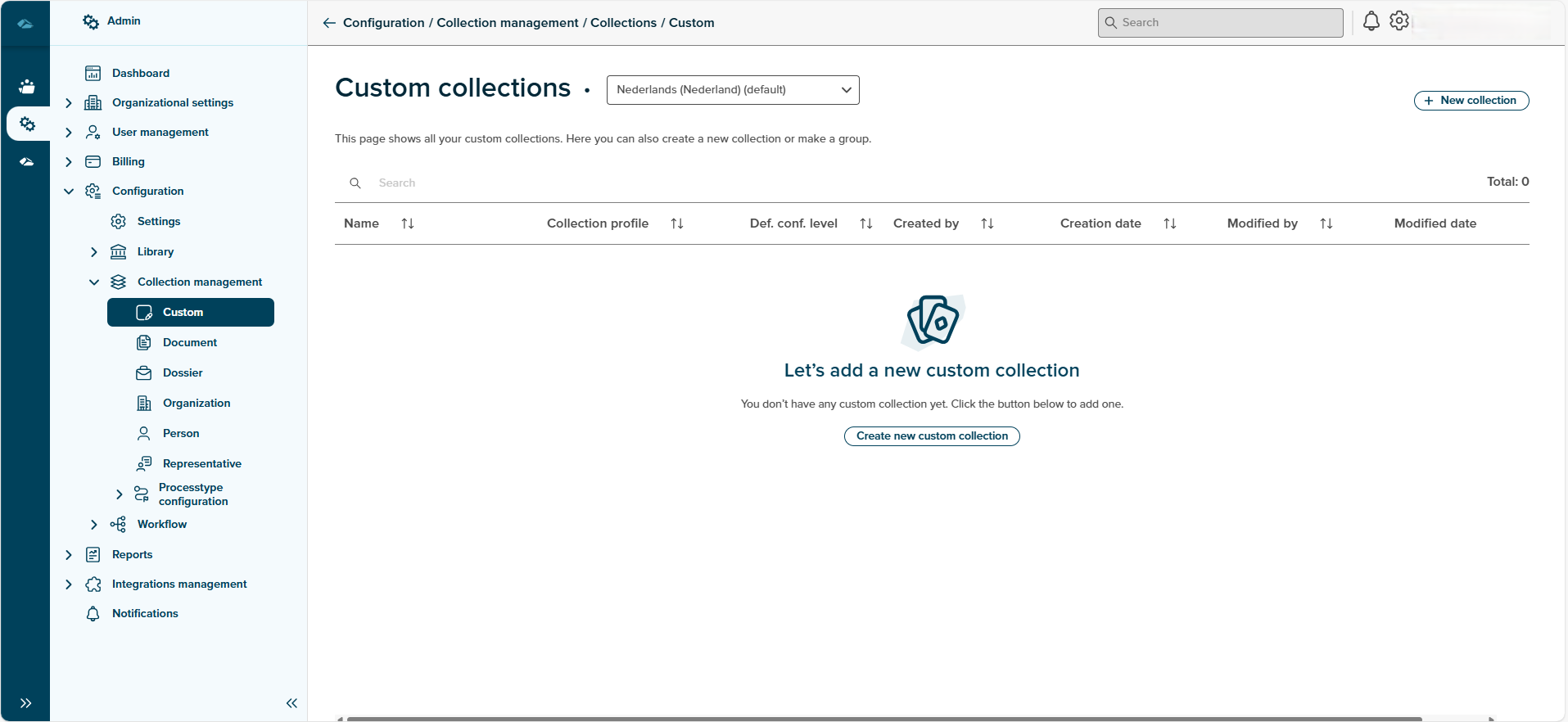
Task: Sort by Modified by column
Action: click(1326, 223)
